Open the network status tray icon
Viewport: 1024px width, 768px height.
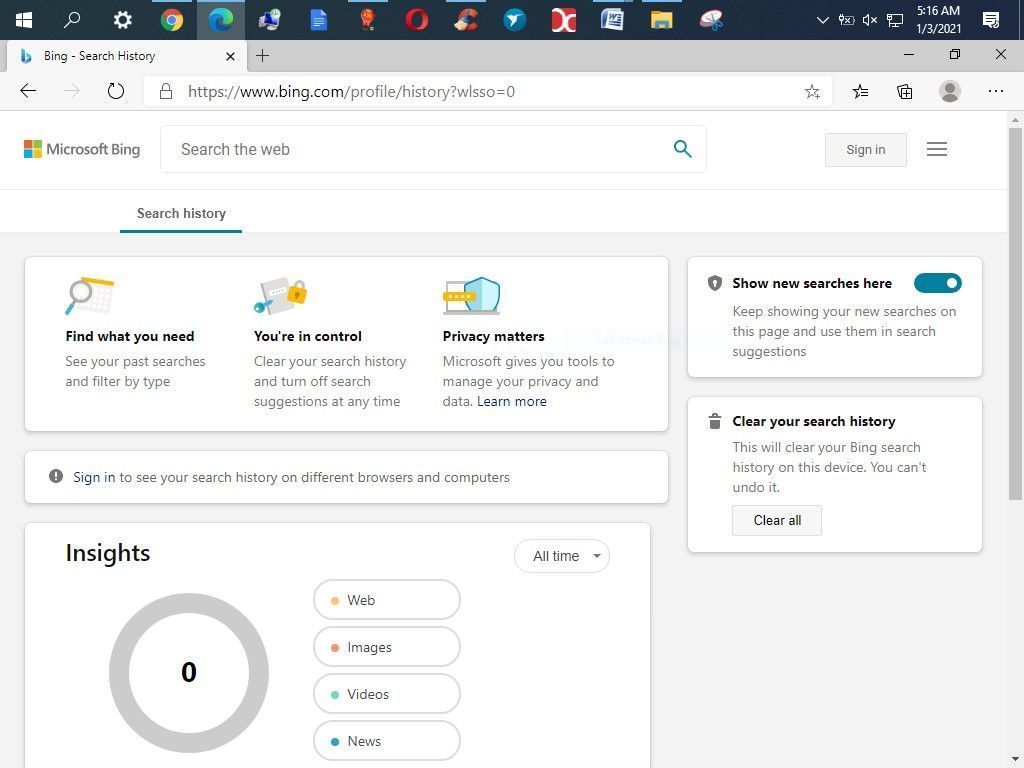click(x=895, y=20)
